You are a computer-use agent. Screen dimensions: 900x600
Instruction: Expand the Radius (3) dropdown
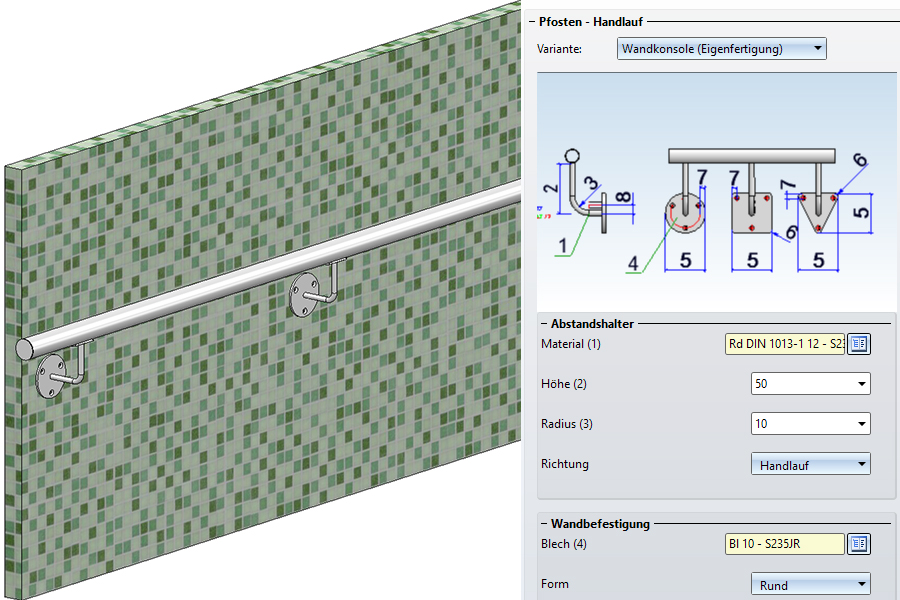coord(810,424)
